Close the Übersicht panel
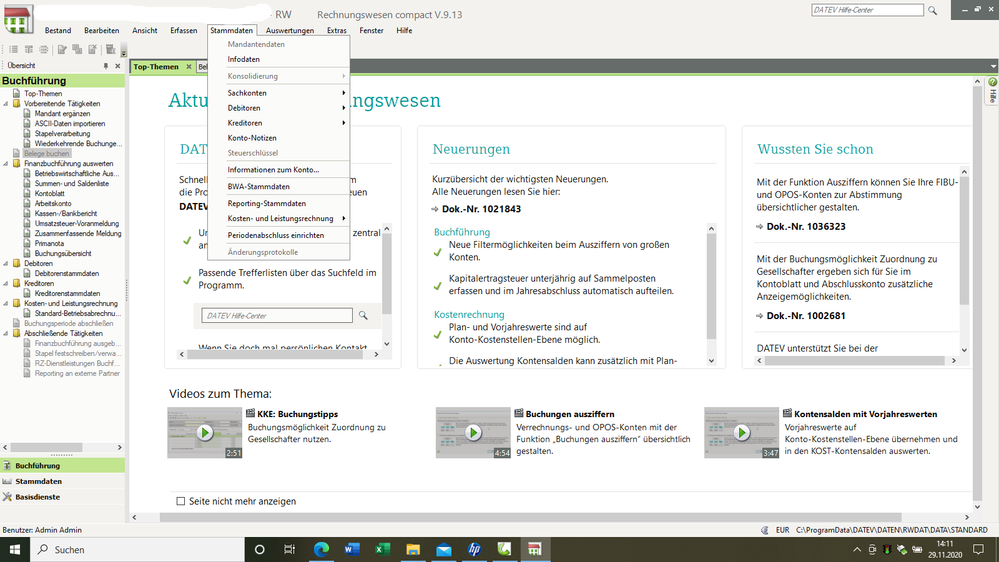This screenshot has width=999, height=562. [117, 66]
